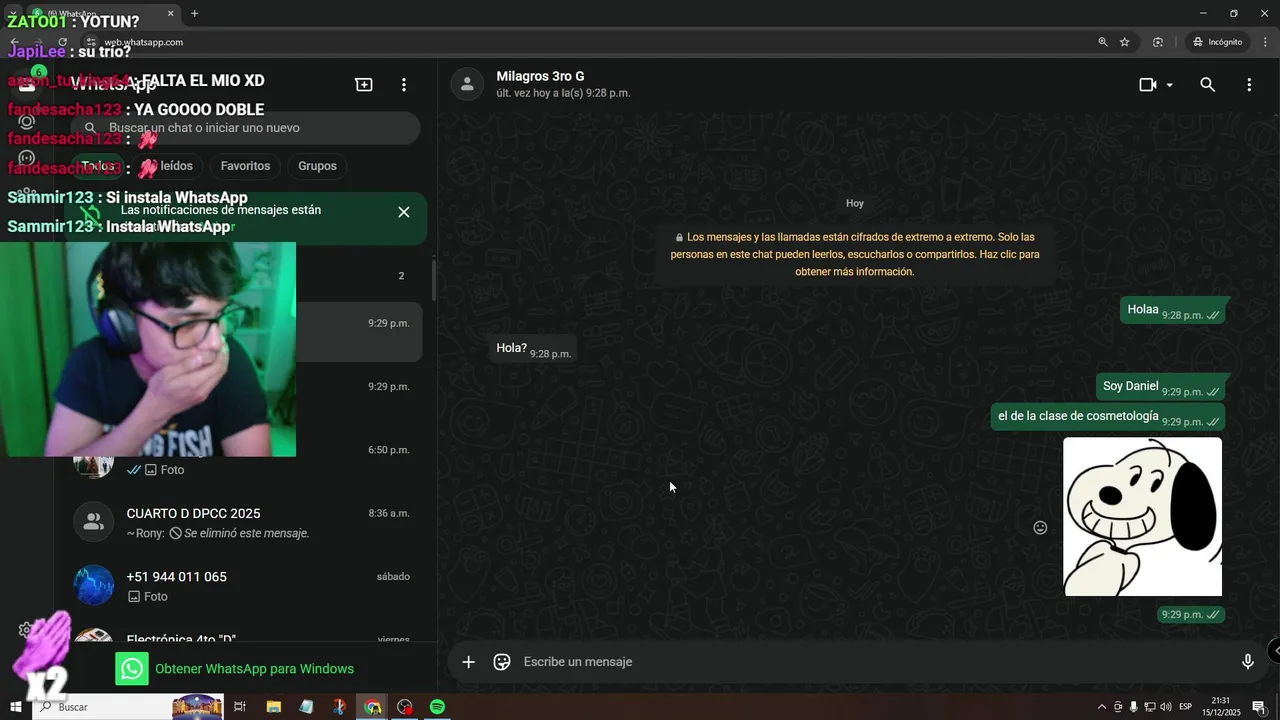Click the Escribe un mensaje field

875,662
